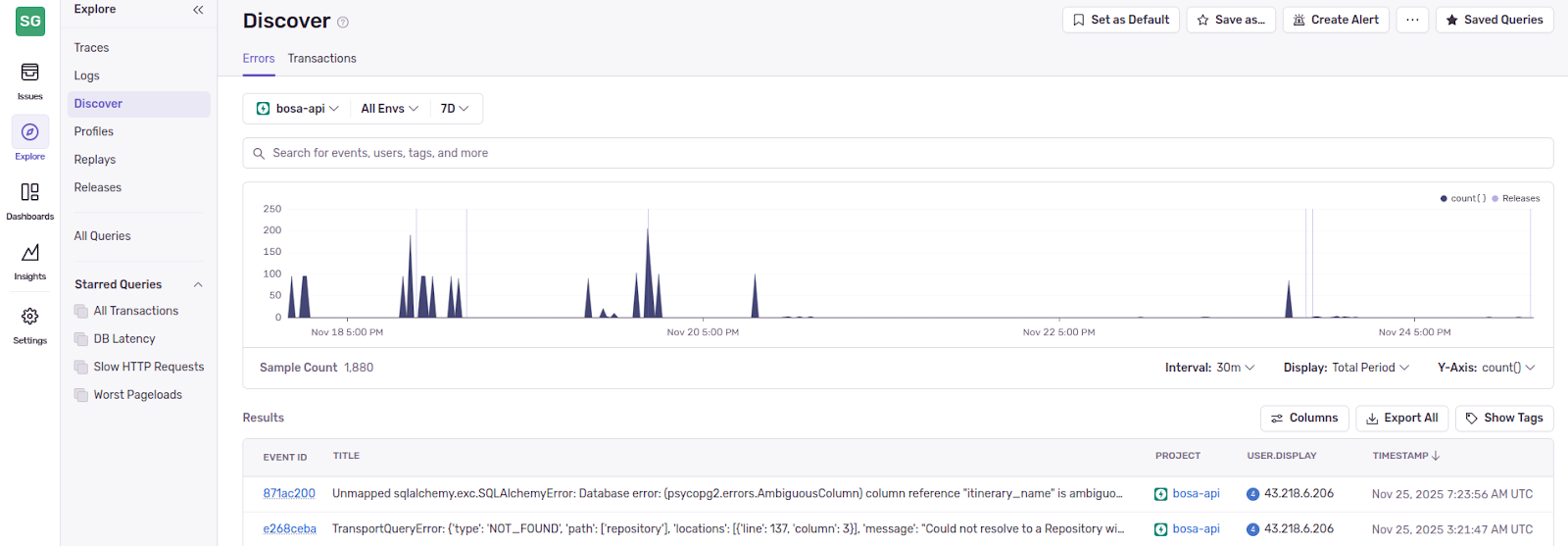Open Settings gear in sidebar
The height and width of the screenshot is (546, 1568).
(x=29, y=324)
